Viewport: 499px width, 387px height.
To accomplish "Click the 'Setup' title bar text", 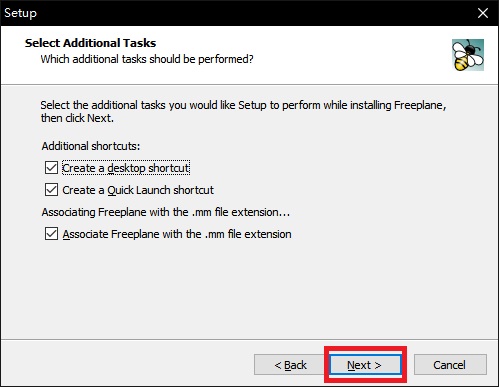I will tap(20, 13).
